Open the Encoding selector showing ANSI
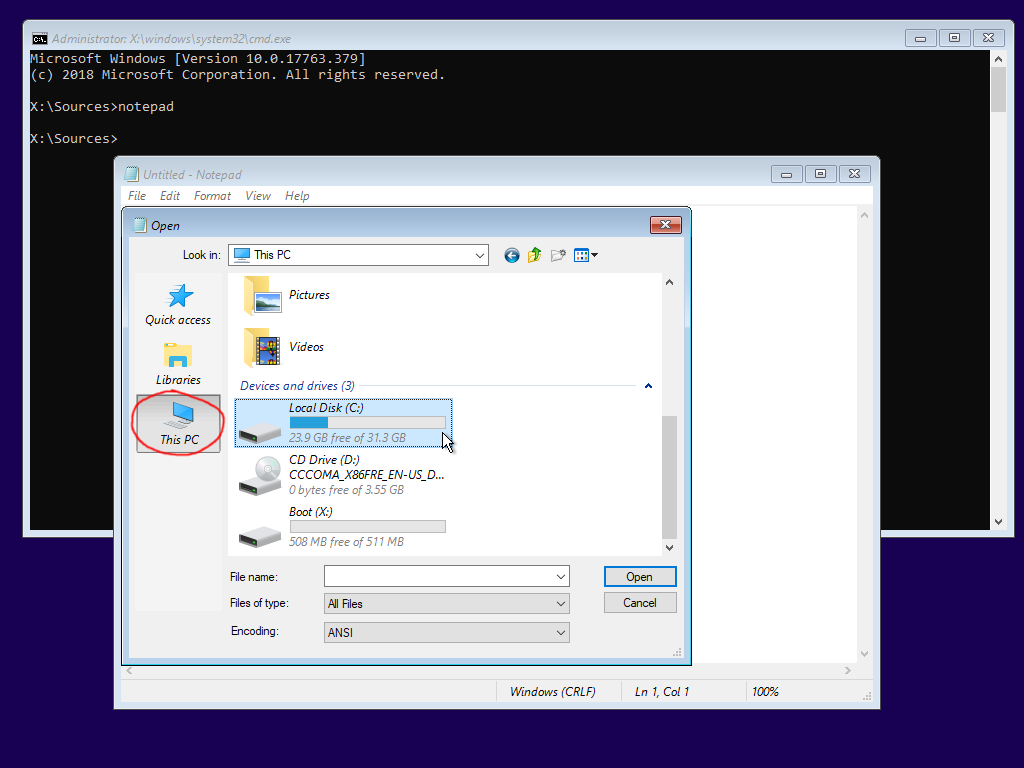 560,631
